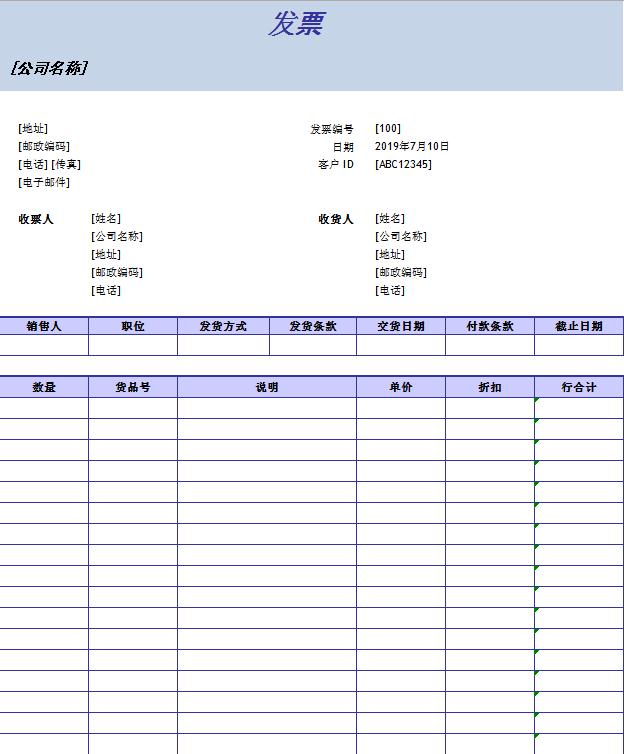Image resolution: width=624 pixels, height=754 pixels.
Task: Click the 交货日期 column header
Action: [400, 326]
